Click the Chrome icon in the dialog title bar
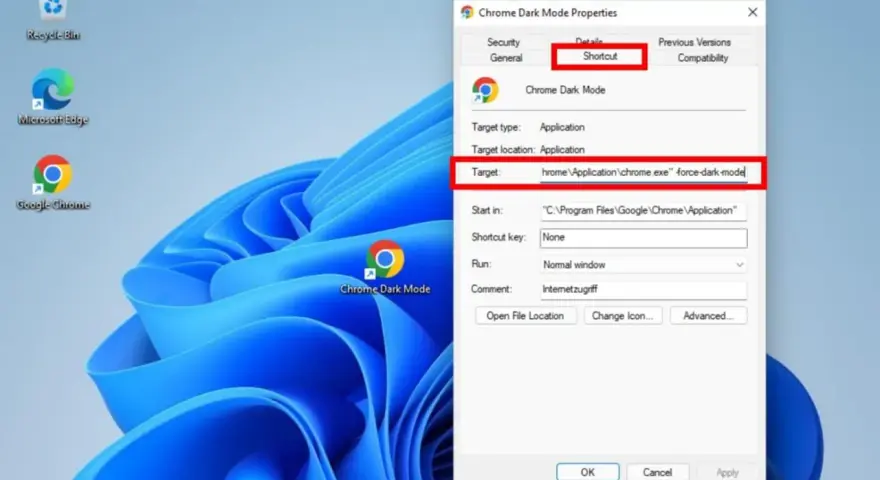 tap(467, 12)
